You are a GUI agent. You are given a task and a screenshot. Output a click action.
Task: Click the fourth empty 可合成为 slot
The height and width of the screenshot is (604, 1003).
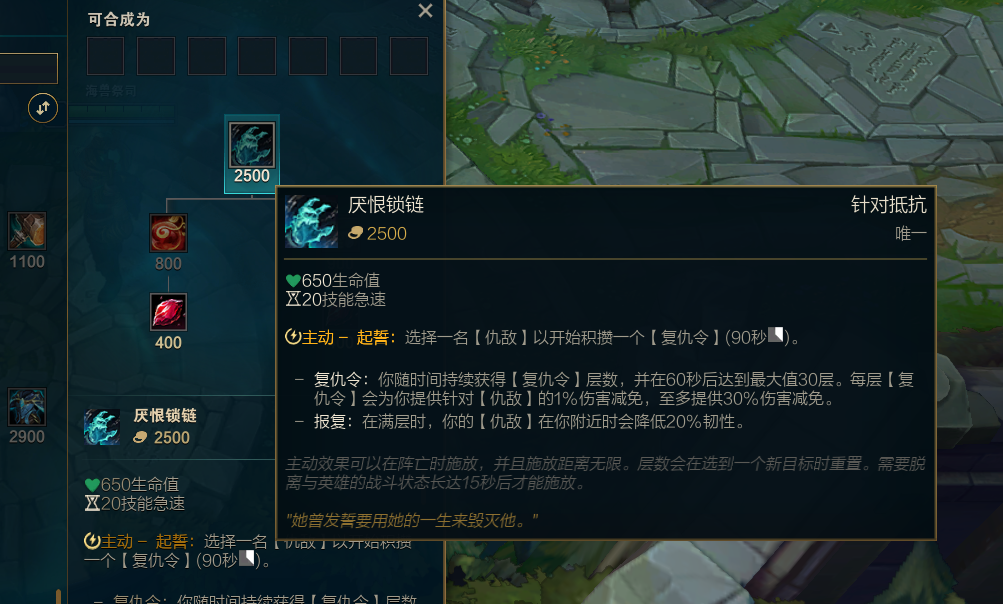[257, 56]
